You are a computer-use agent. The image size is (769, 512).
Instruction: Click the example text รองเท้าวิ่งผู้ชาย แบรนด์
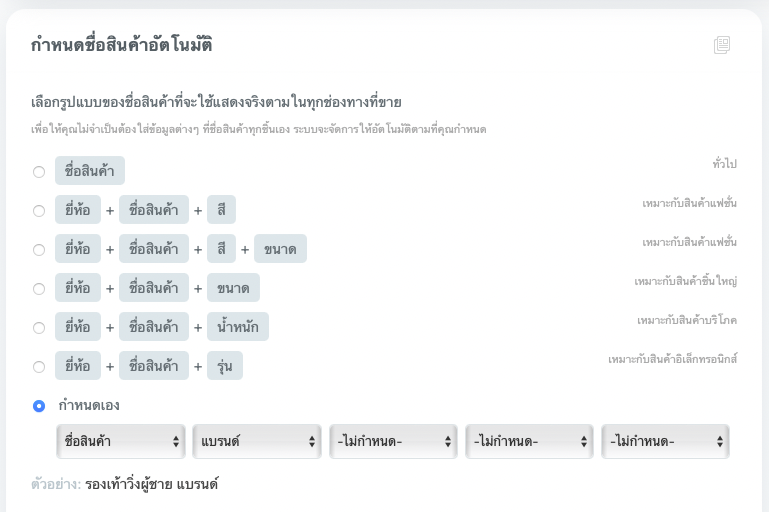point(151,485)
